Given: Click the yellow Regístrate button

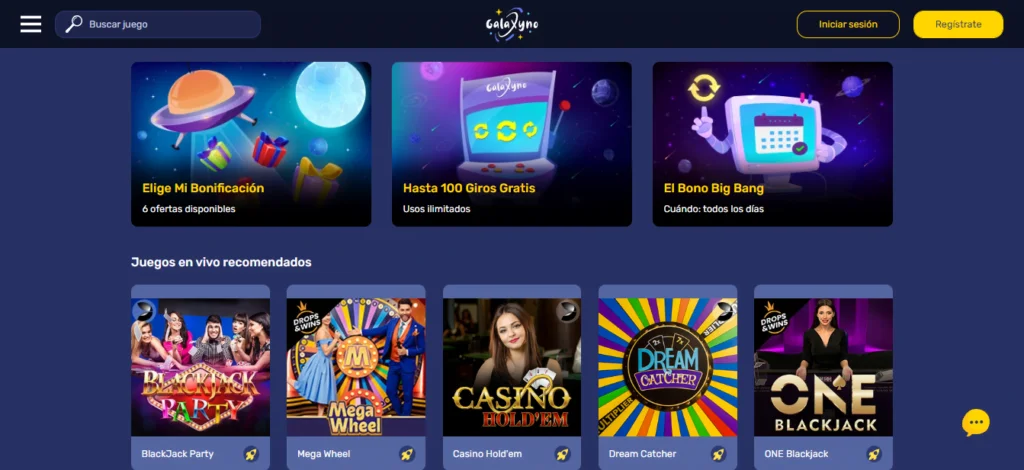Looking at the screenshot, I should pyautogui.click(x=958, y=24).
